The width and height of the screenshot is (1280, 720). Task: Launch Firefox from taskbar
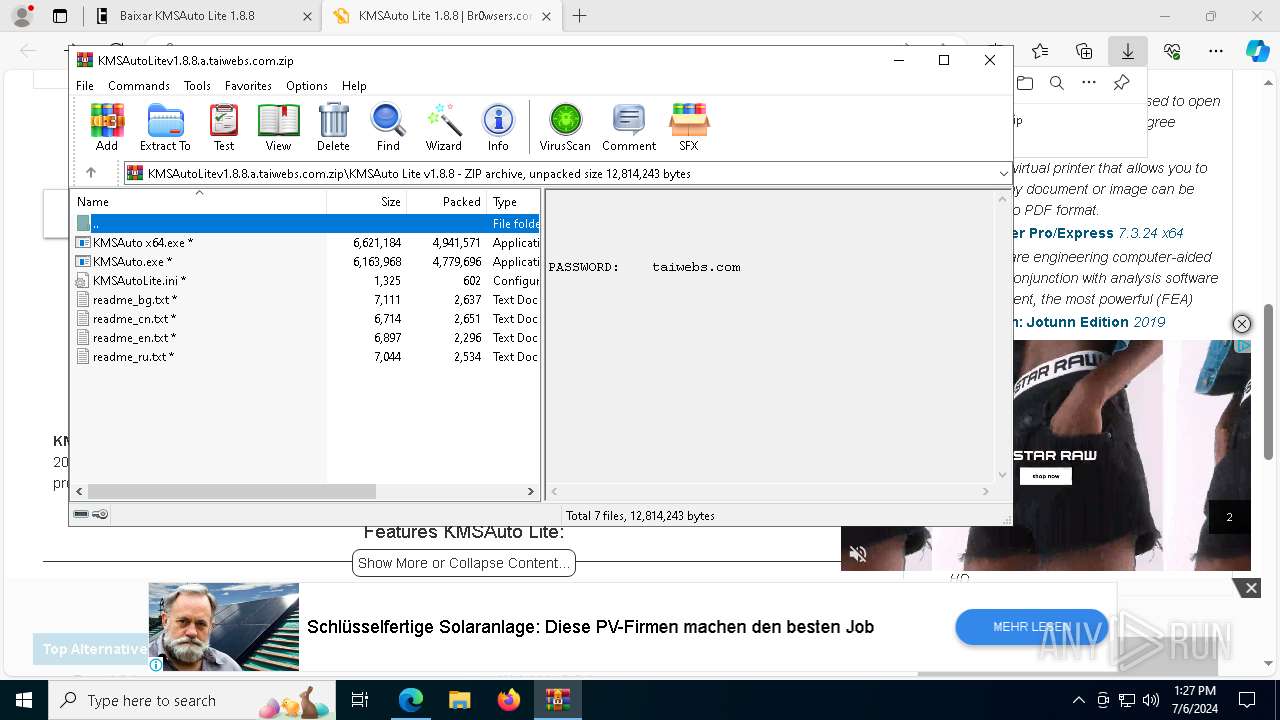tap(508, 700)
